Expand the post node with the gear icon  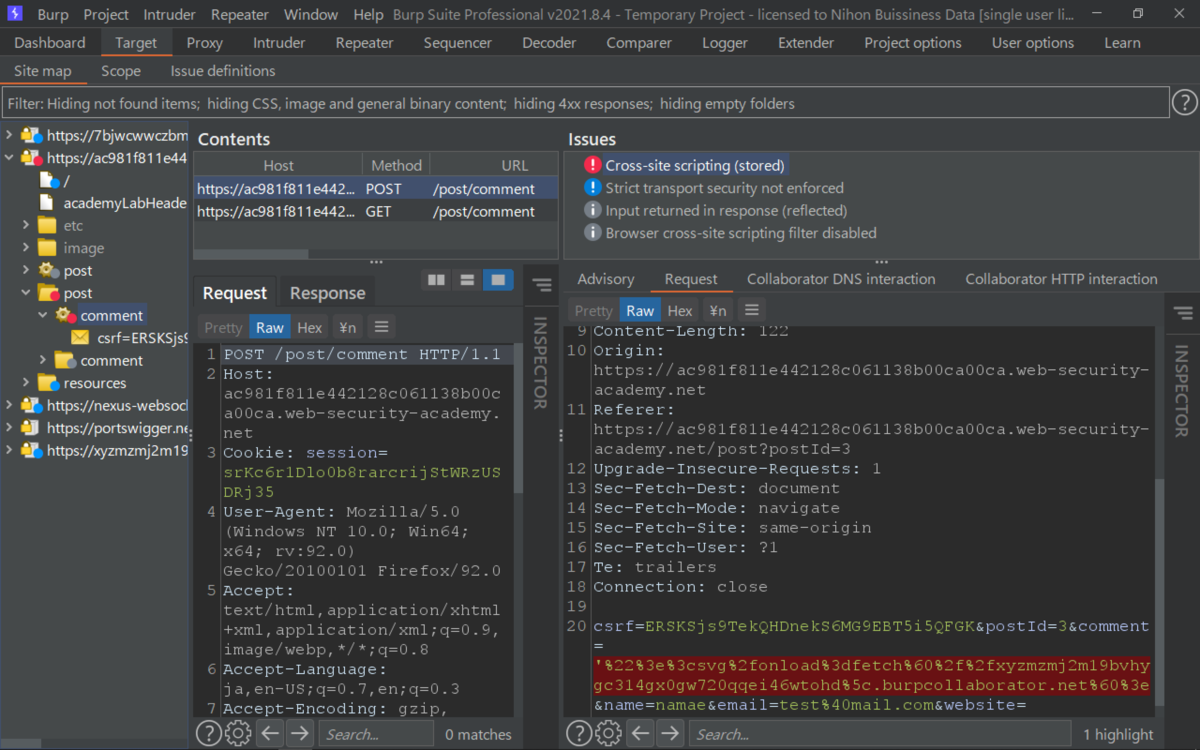[x=27, y=270]
